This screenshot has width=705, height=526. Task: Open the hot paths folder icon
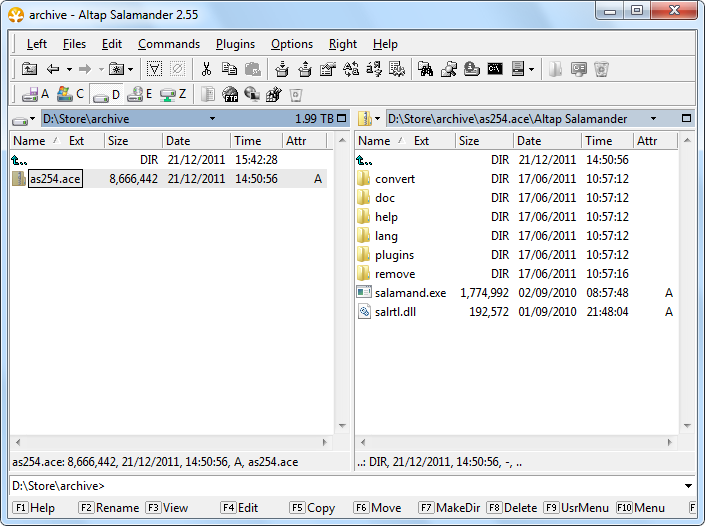click(x=116, y=69)
